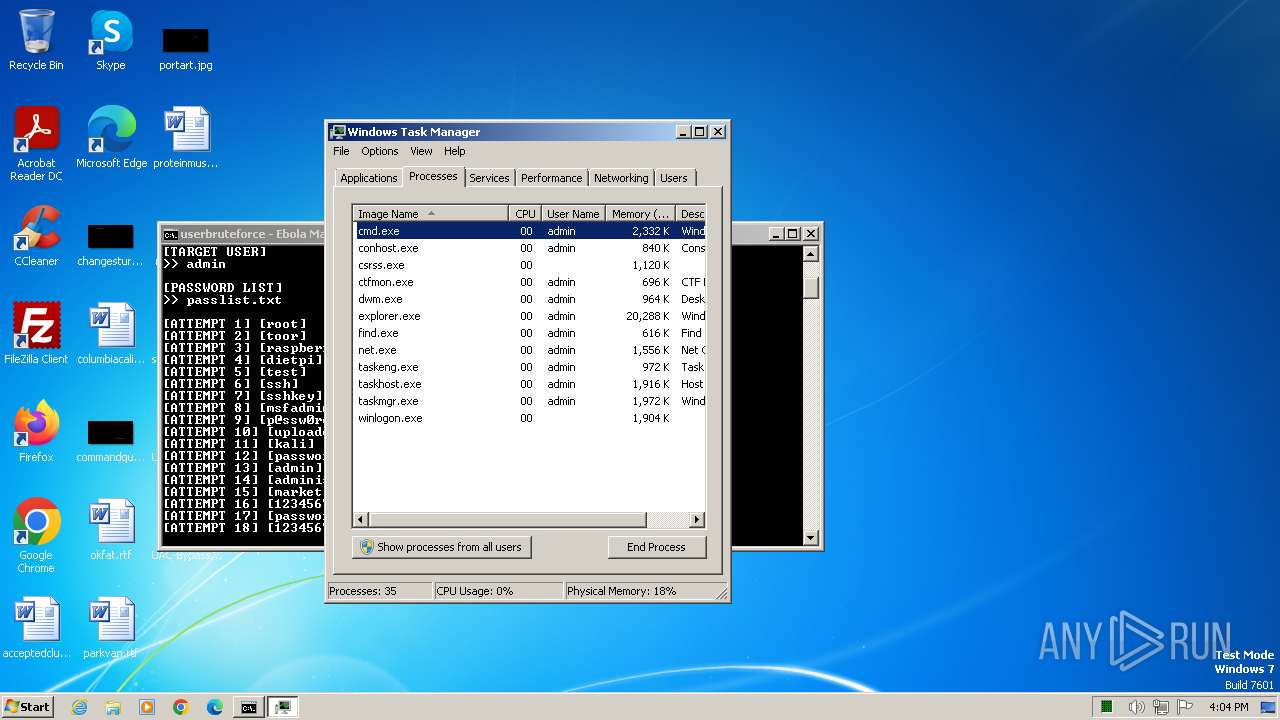Switch to the Applications tab
This screenshot has width=1280, height=720.
(369, 178)
